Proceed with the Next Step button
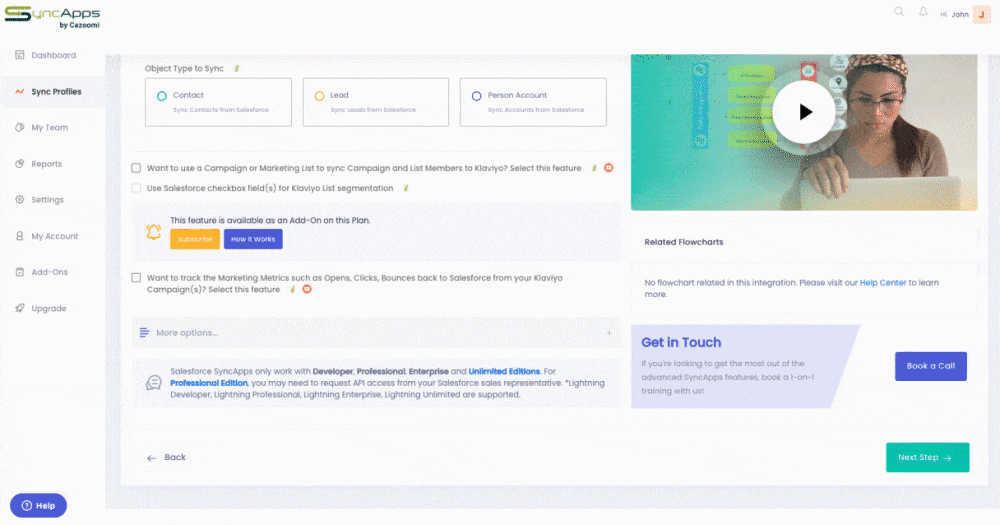This screenshot has height=525, width=1000. (x=927, y=457)
